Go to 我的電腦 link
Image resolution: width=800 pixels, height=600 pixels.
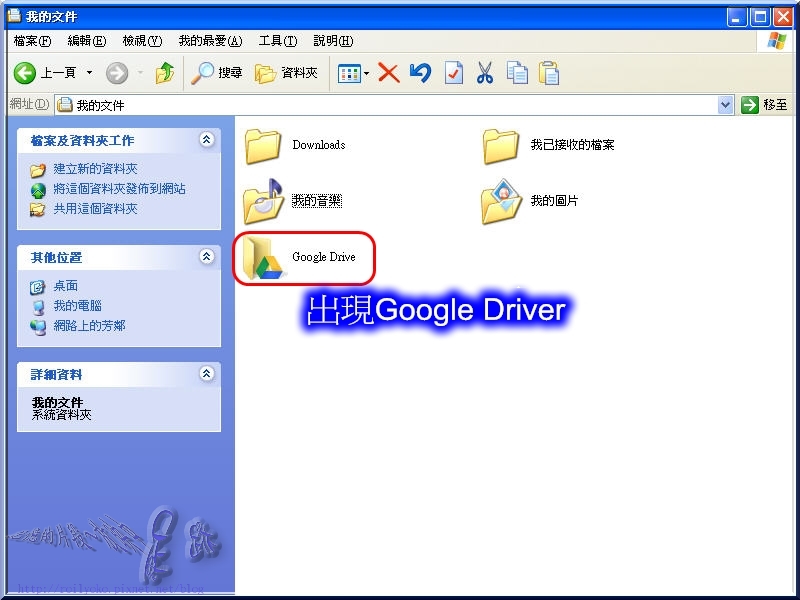click(78, 306)
